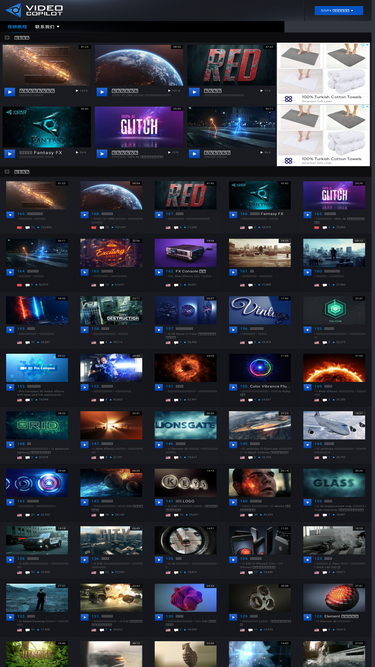This screenshot has width=375, height=667.
Task: Open the lower Turkish Cotton Towels ad
Action: tap(323, 135)
